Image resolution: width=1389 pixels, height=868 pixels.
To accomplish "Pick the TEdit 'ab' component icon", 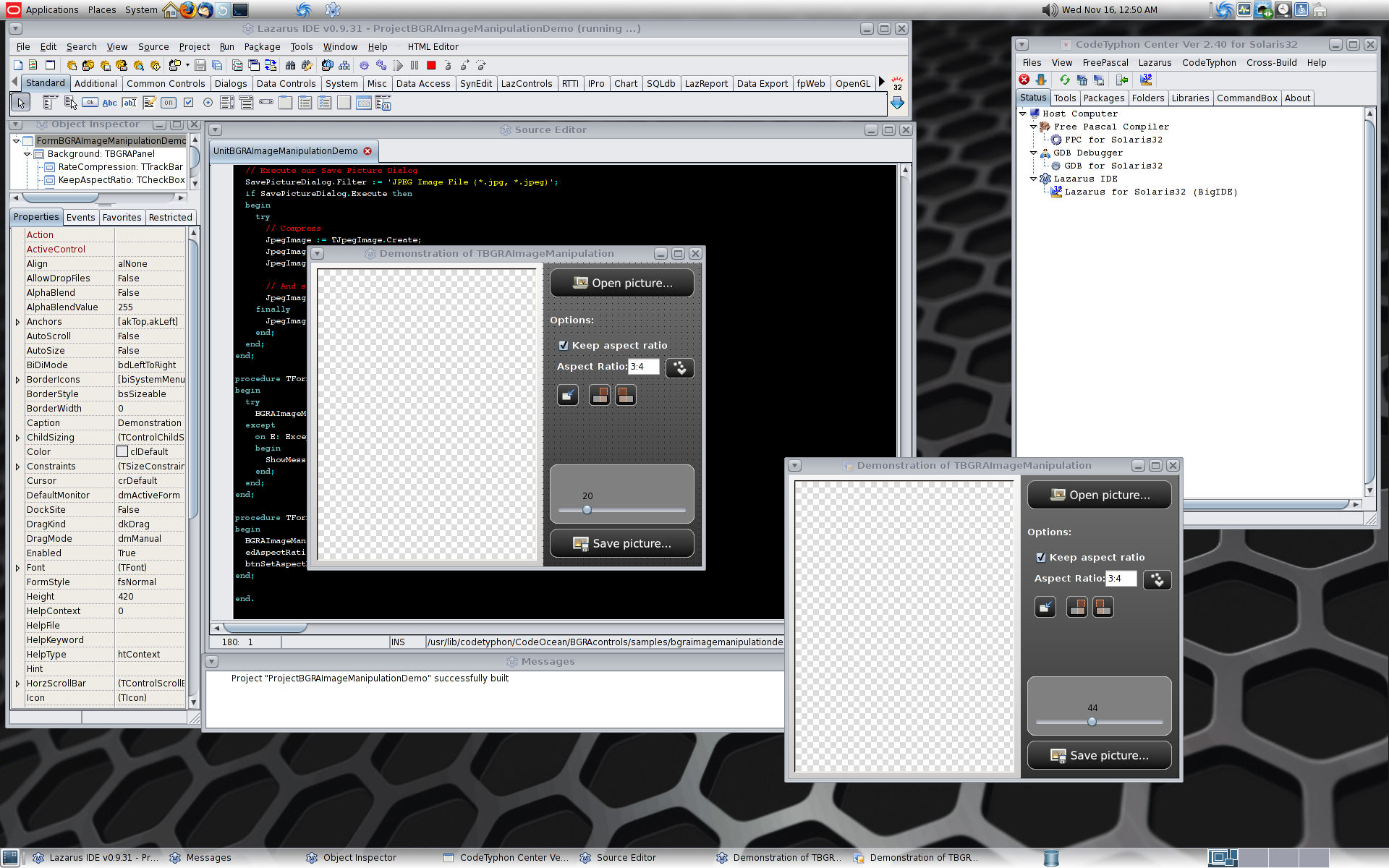I will (x=129, y=102).
